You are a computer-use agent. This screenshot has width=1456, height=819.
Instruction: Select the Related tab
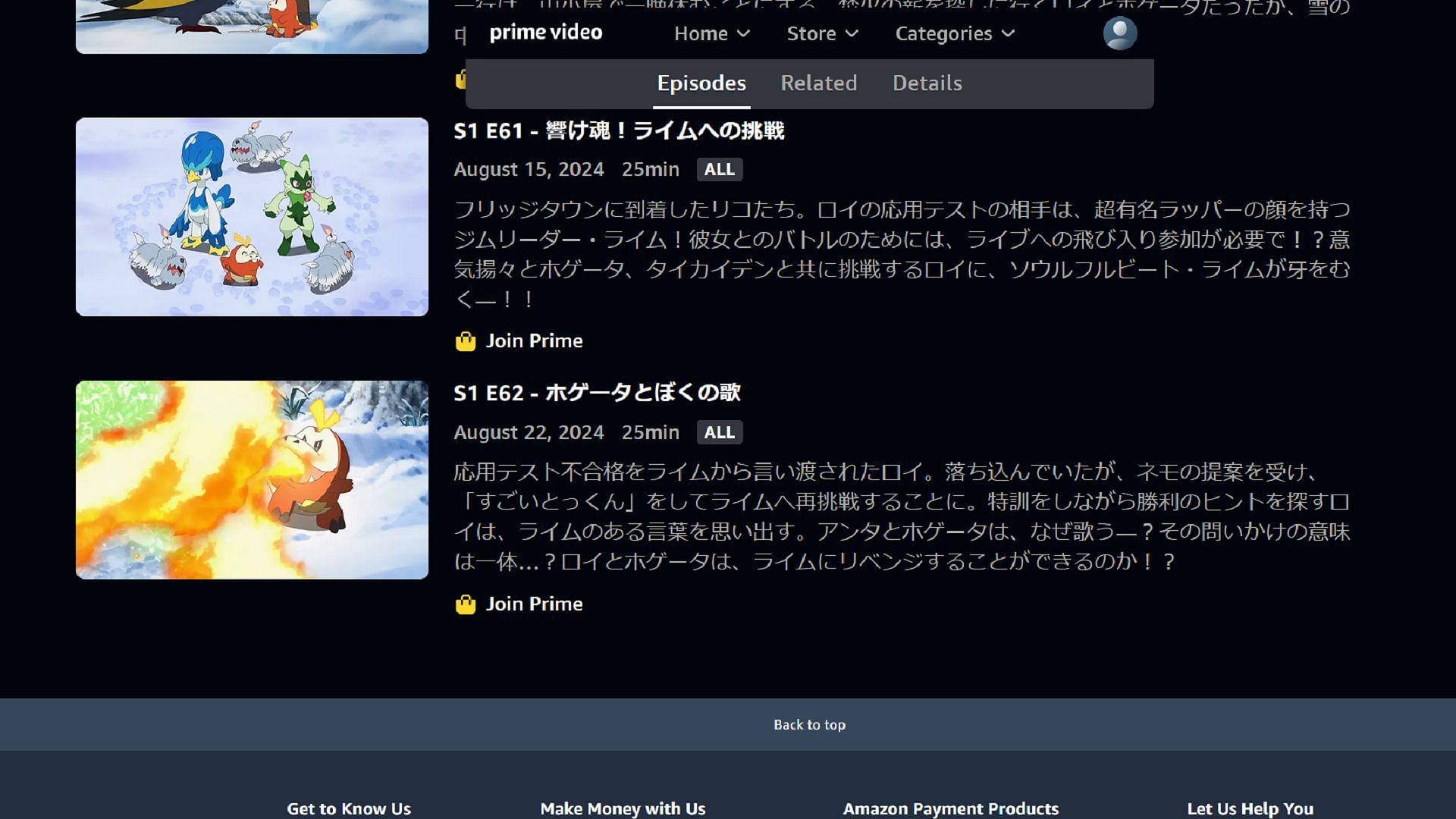(x=819, y=83)
